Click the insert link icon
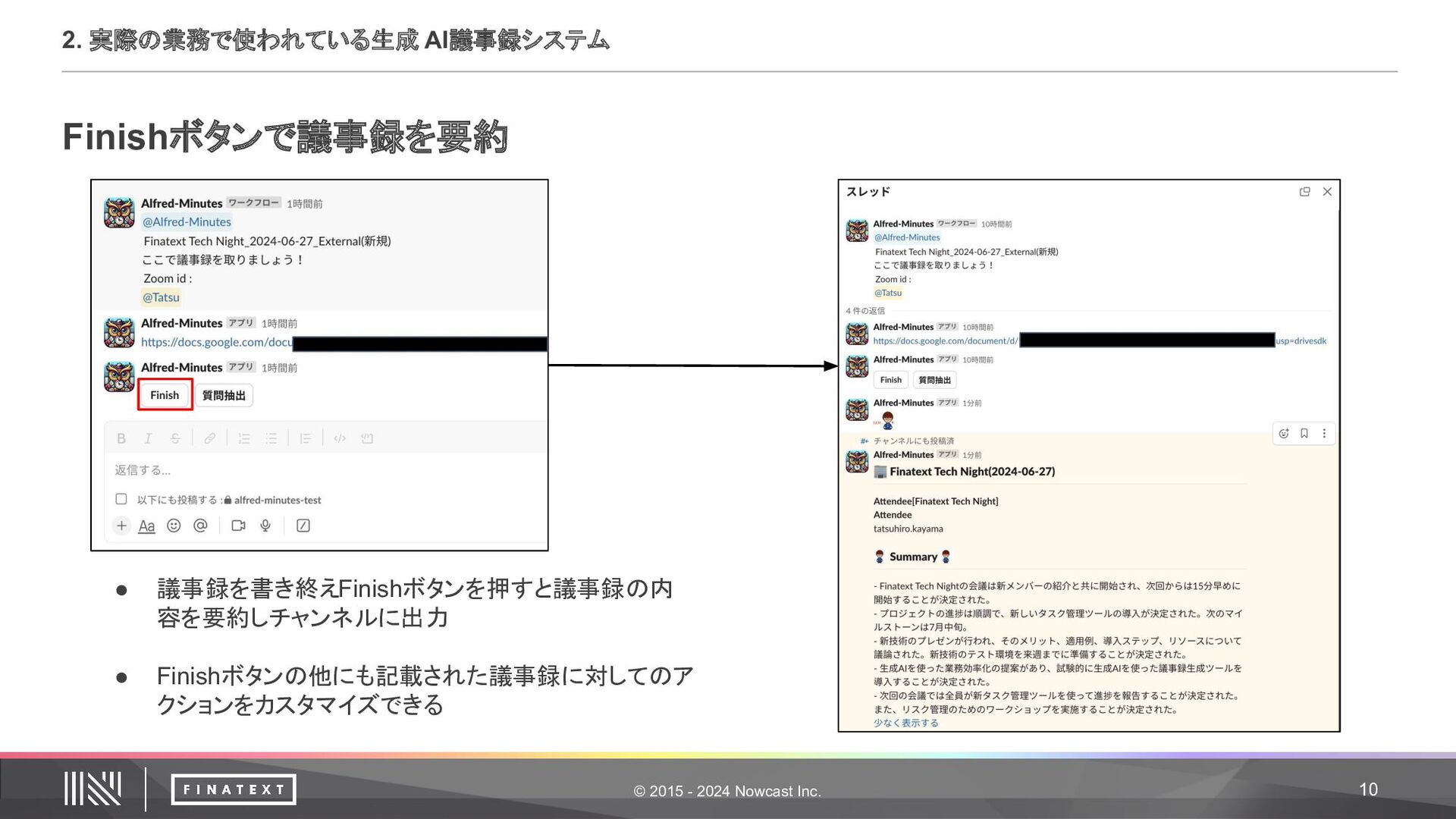Image resolution: width=1456 pixels, height=819 pixels. click(209, 438)
